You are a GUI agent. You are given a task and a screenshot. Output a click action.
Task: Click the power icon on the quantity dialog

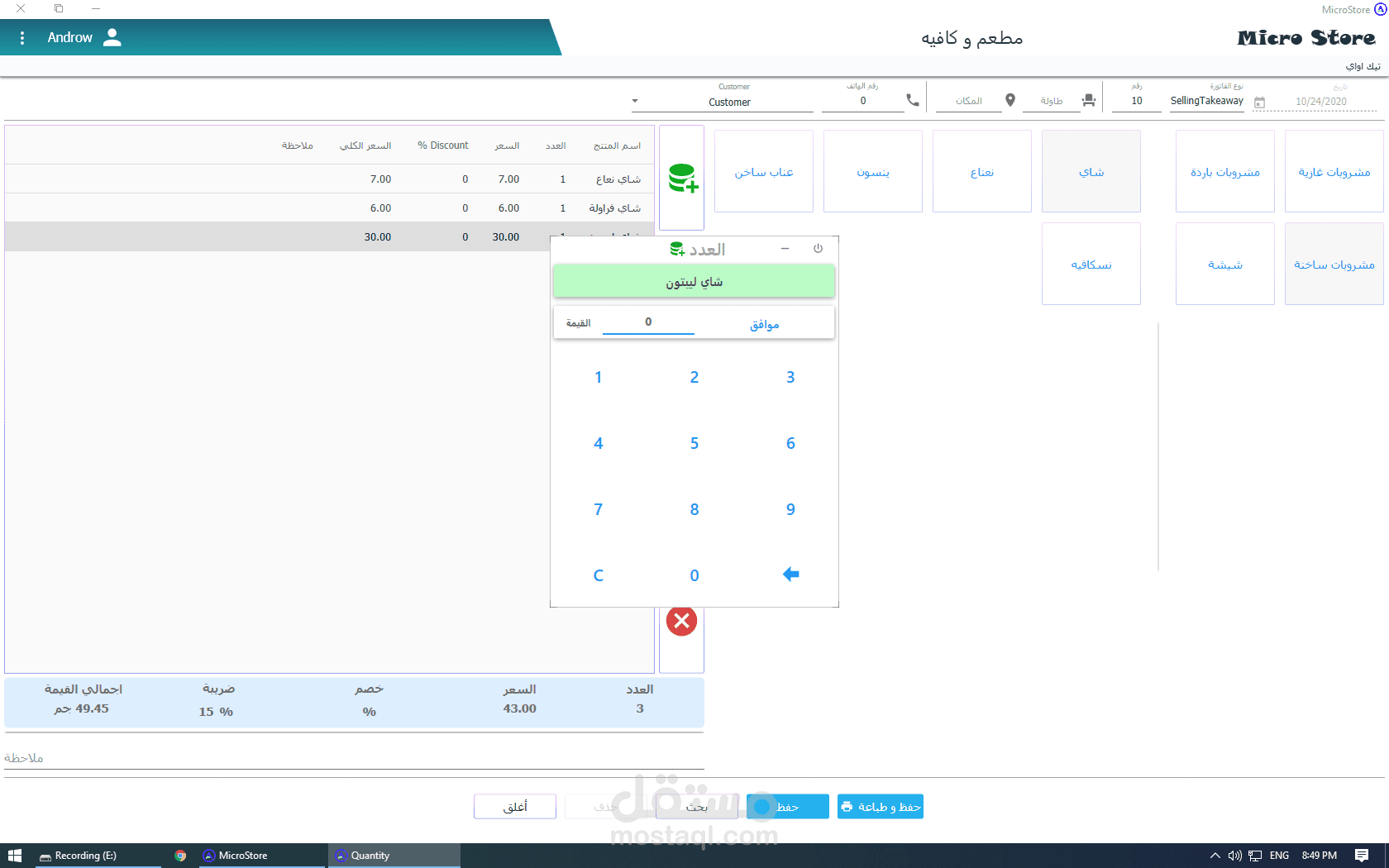click(x=818, y=248)
